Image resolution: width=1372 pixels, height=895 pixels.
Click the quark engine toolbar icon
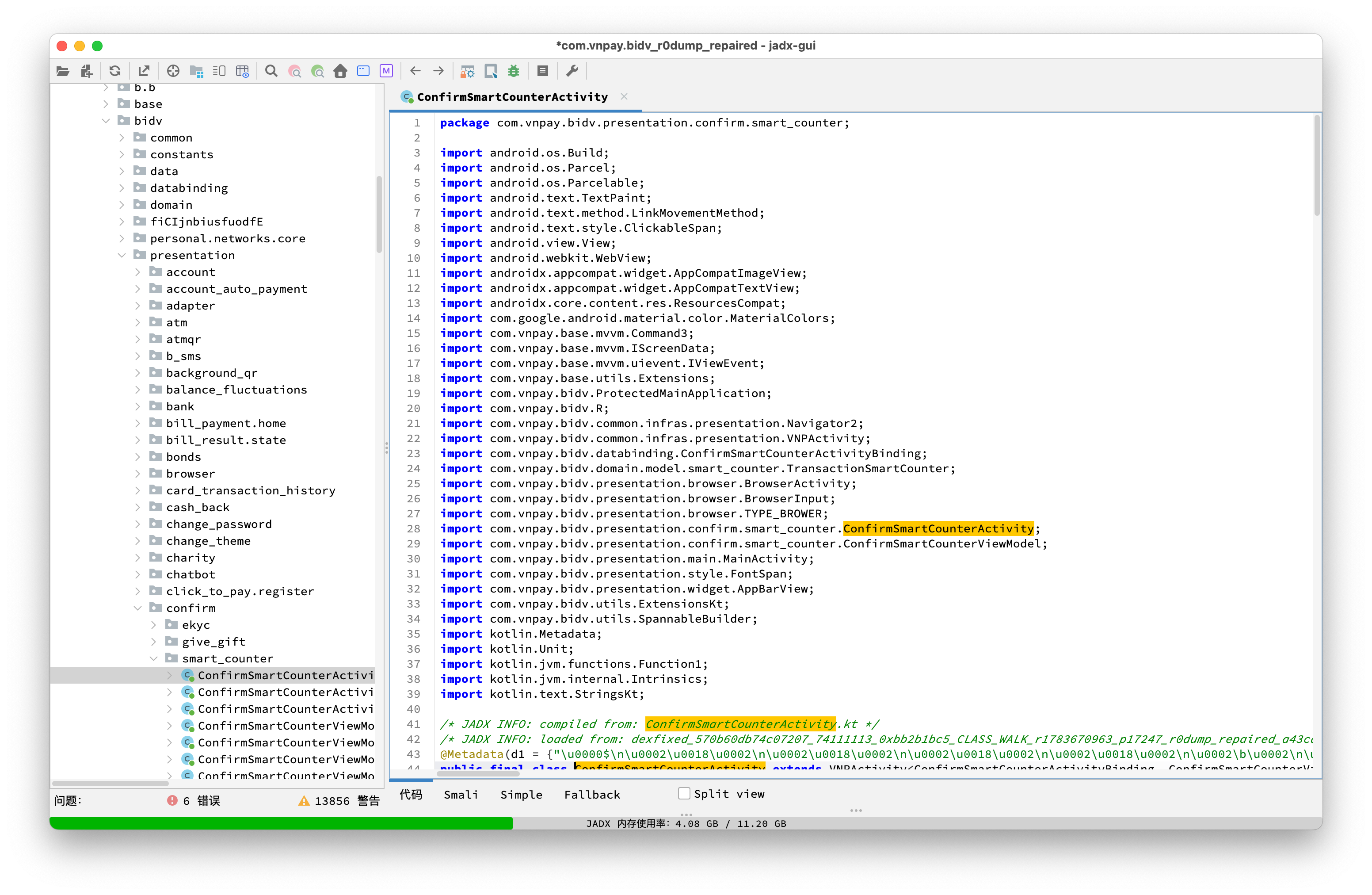[x=491, y=71]
